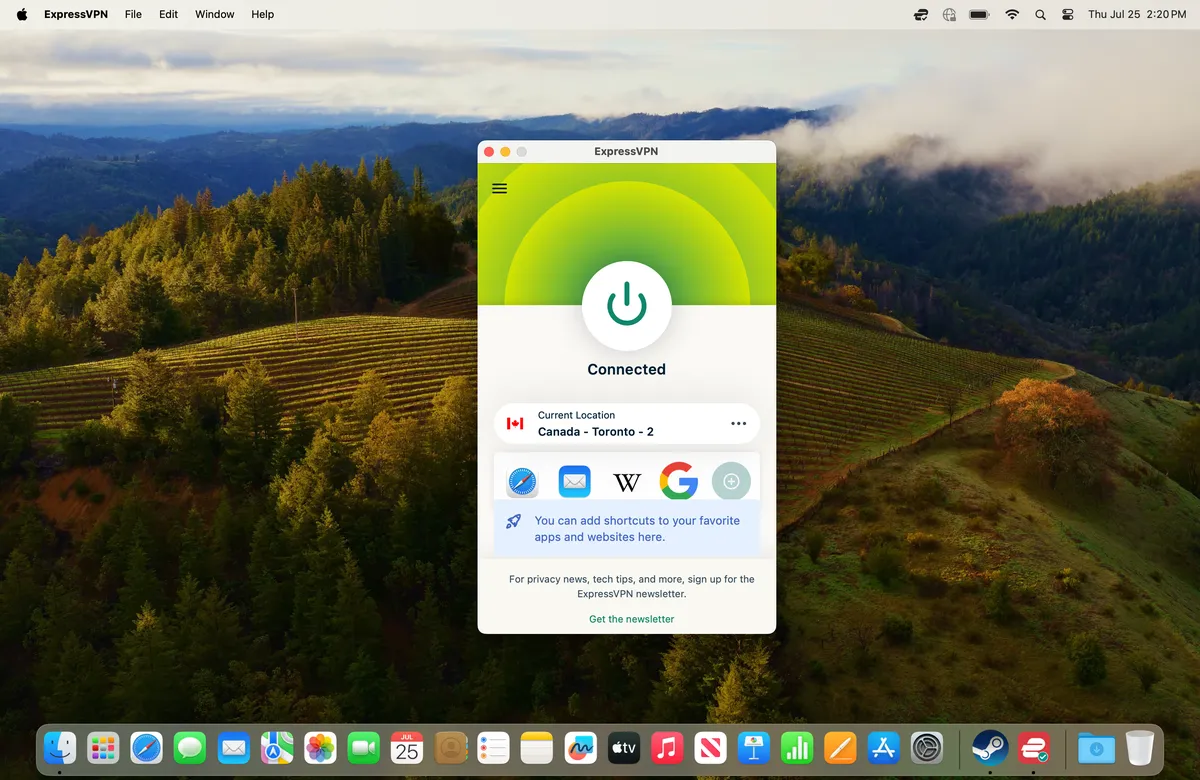Click the Canada flag icon
Screen dimensions: 1200x780
[515, 424]
